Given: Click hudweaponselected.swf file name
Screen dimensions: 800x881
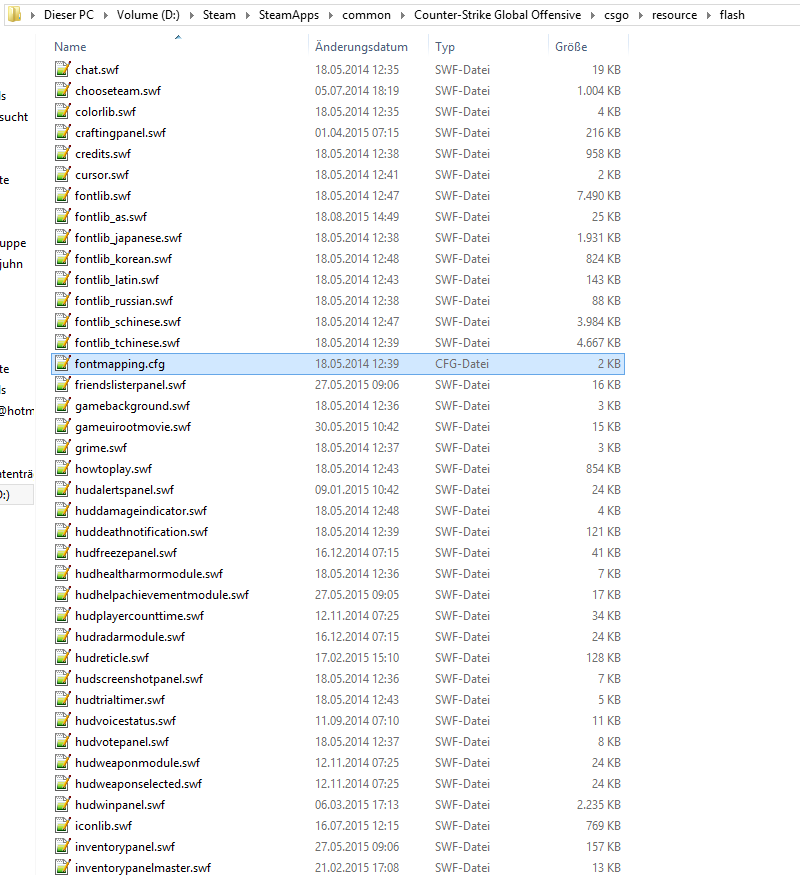Looking at the screenshot, I should pos(138,783).
